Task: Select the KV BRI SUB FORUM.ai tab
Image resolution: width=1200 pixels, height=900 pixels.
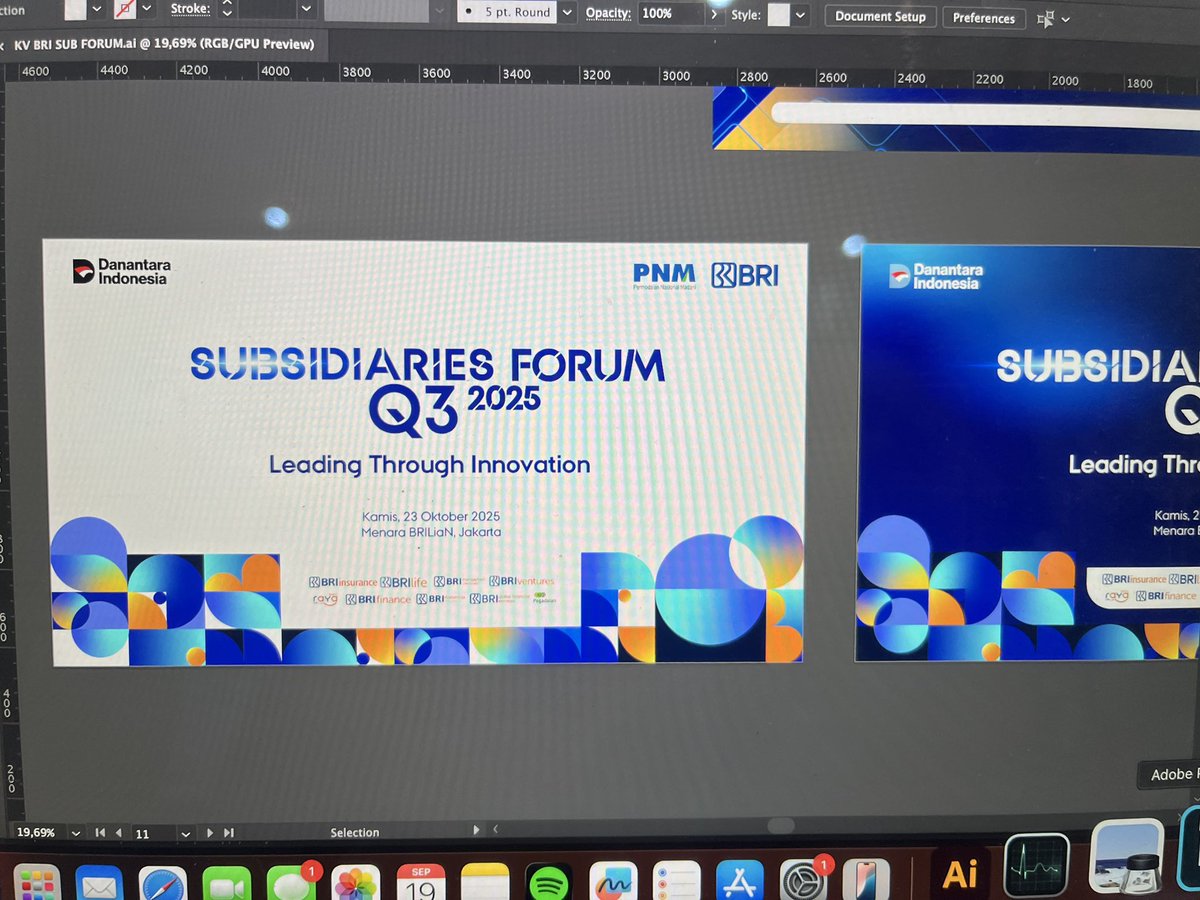Action: [164, 44]
